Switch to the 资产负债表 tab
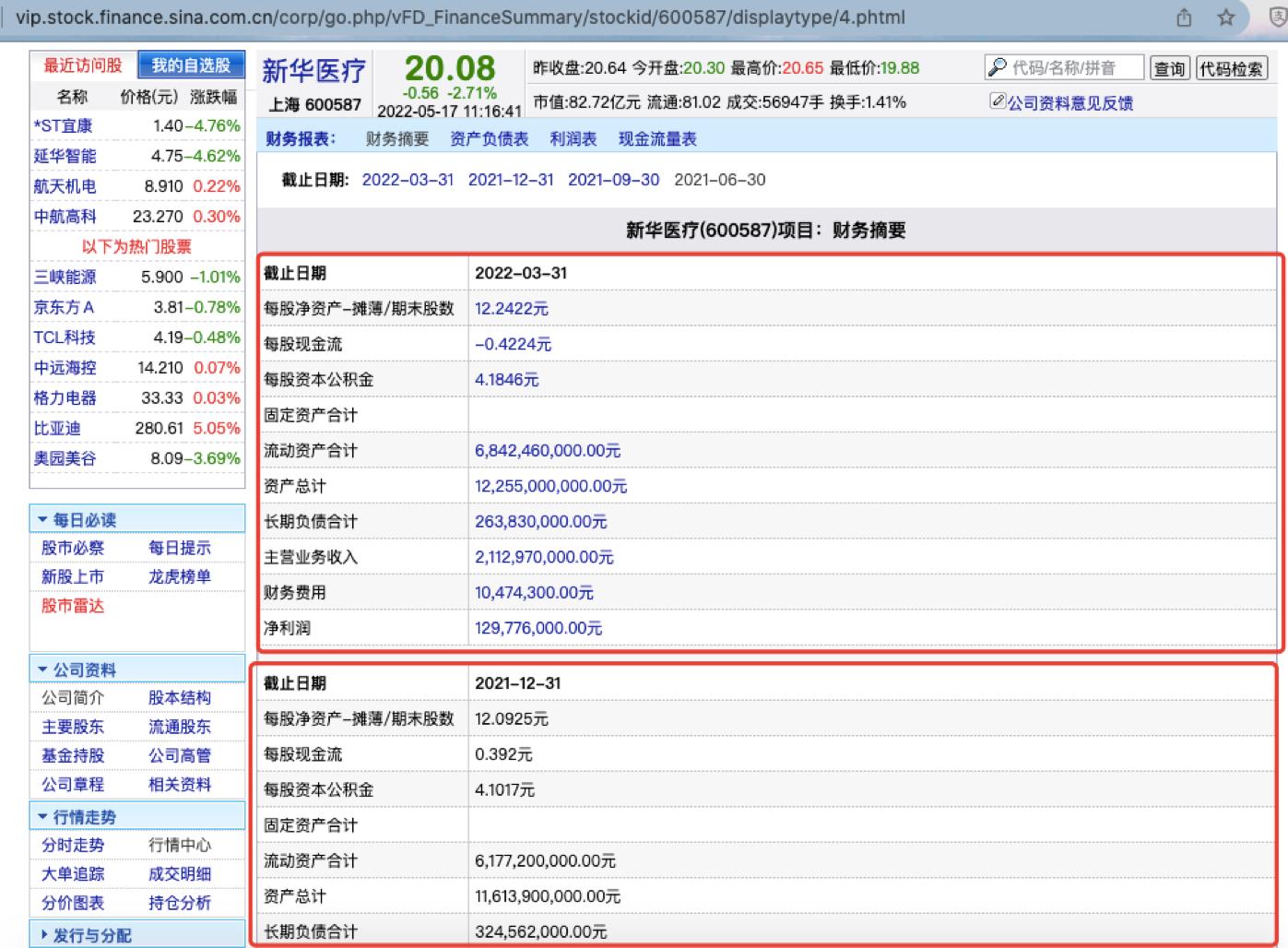The image size is (1288, 948). tap(490, 137)
